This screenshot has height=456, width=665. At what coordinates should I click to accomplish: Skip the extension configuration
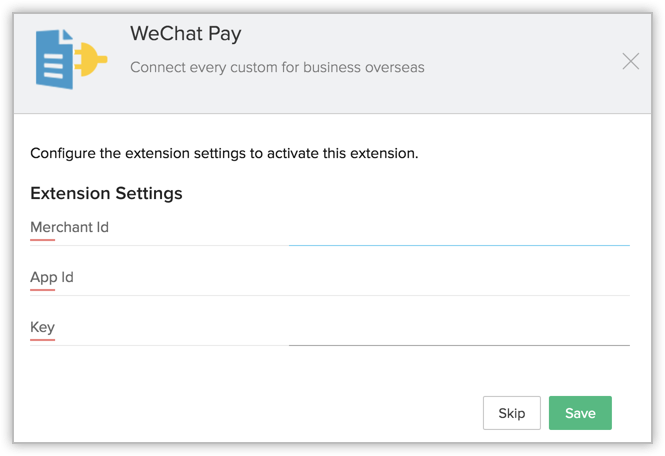coord(511,413)
